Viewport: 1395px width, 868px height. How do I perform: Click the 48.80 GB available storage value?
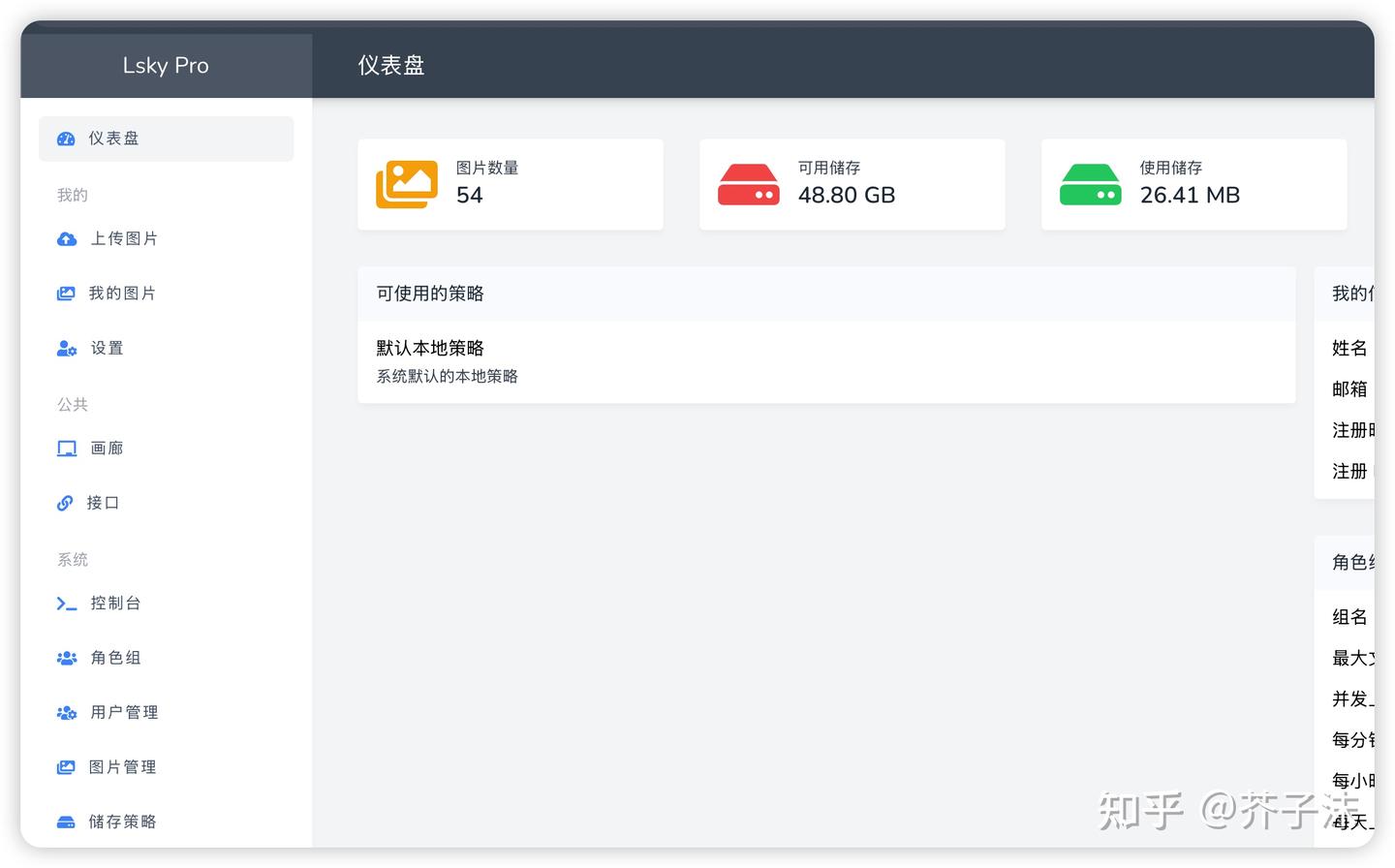847,195
